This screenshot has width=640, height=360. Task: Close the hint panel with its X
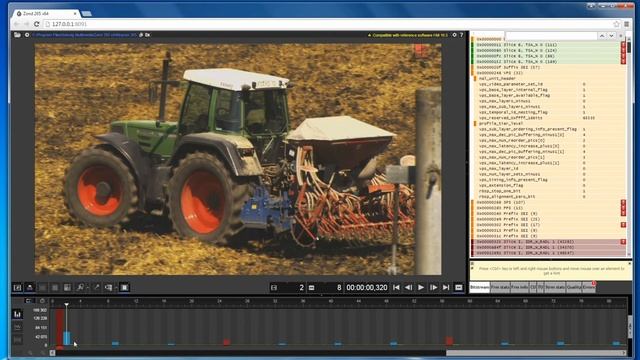(x=629, y=264)
